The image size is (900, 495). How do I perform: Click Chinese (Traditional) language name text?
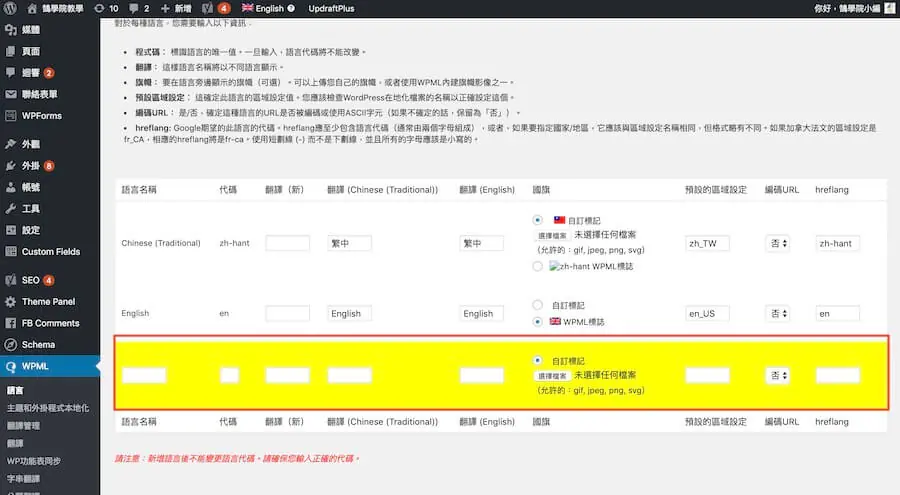point(161,243)
